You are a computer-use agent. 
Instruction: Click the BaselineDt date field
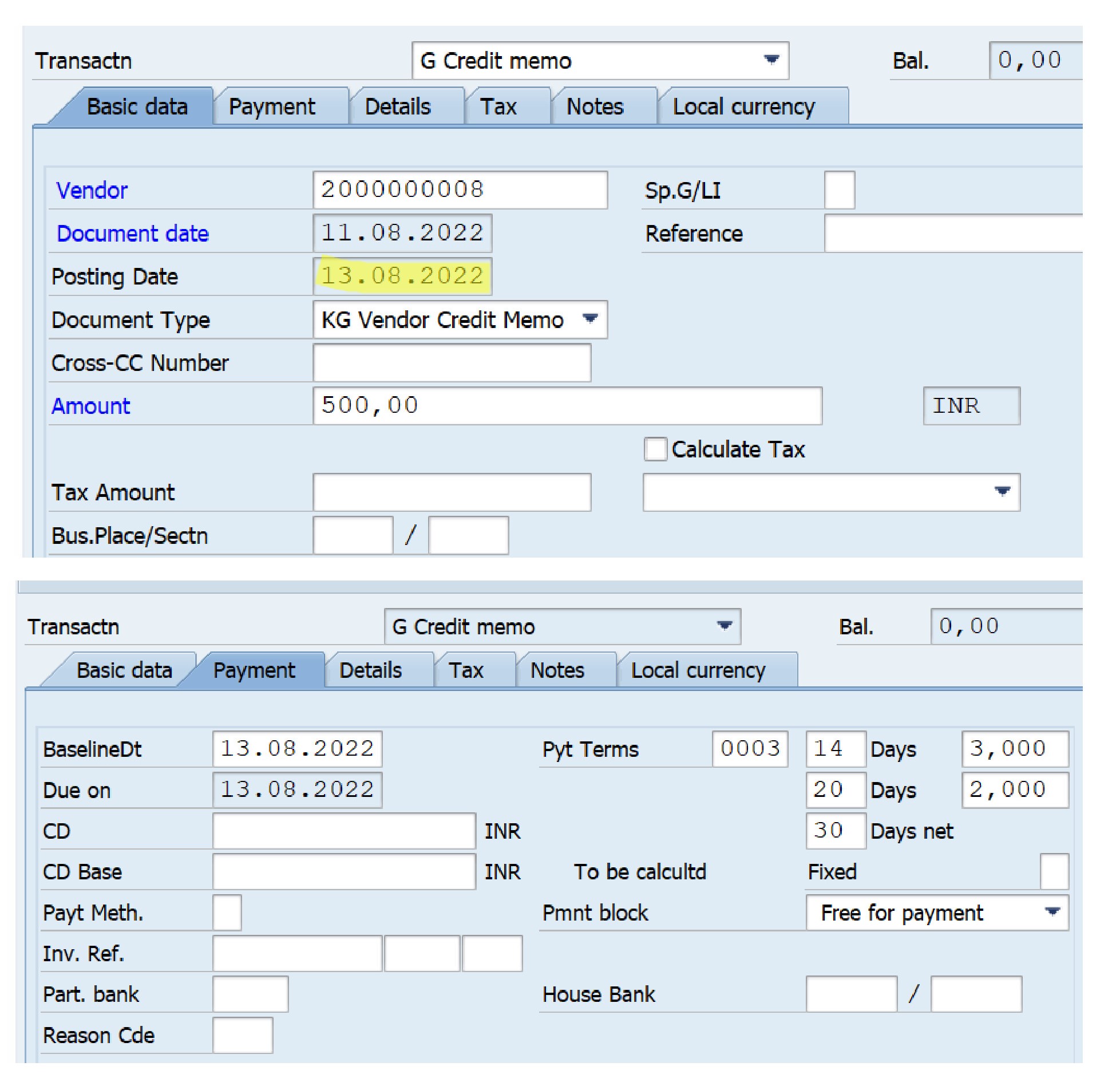point(297,749)
